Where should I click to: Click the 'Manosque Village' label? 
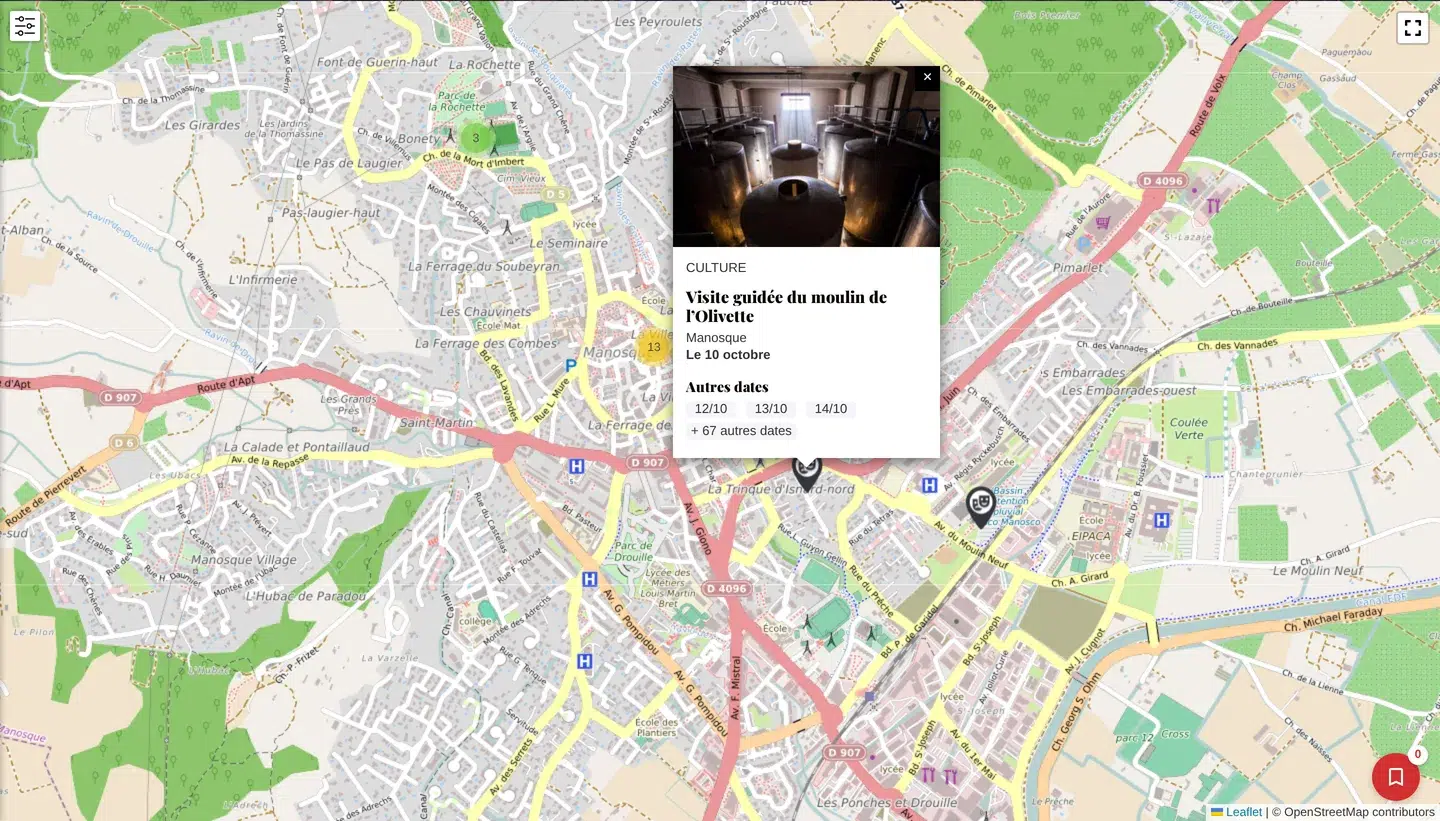(x=243, y=560)
